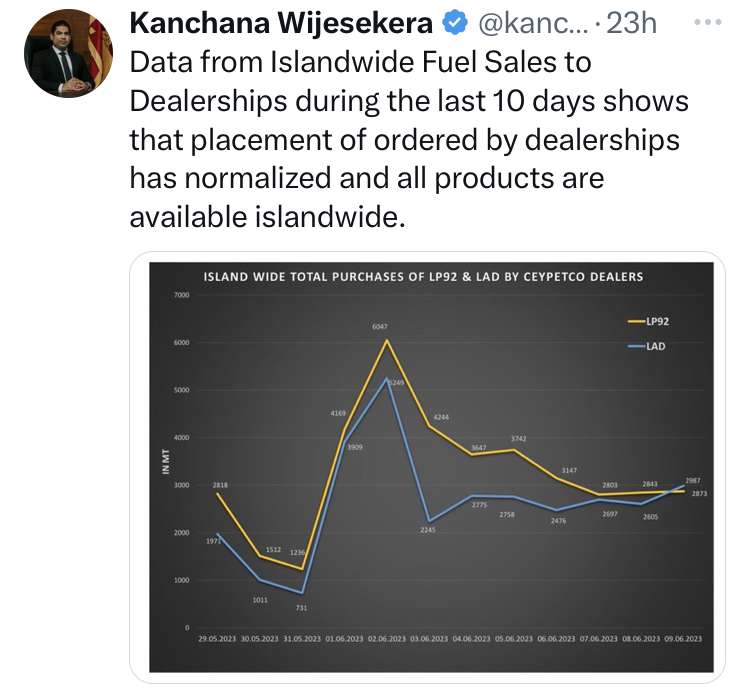Viewport: 750px width, 691px height.
Task: Open the 23h tweet timestamp
Action: (631, 22)
